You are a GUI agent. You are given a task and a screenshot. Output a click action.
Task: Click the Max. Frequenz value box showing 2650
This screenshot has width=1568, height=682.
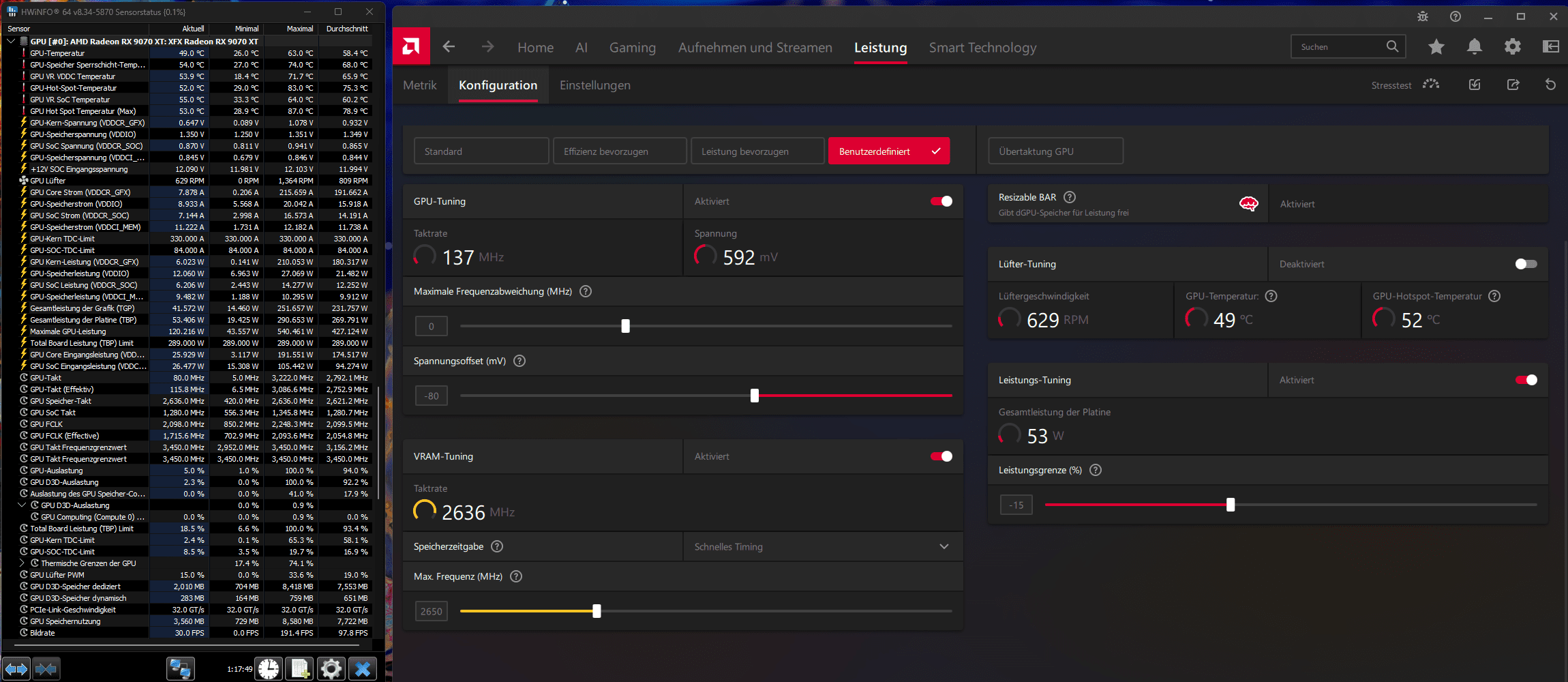(432, 611)
